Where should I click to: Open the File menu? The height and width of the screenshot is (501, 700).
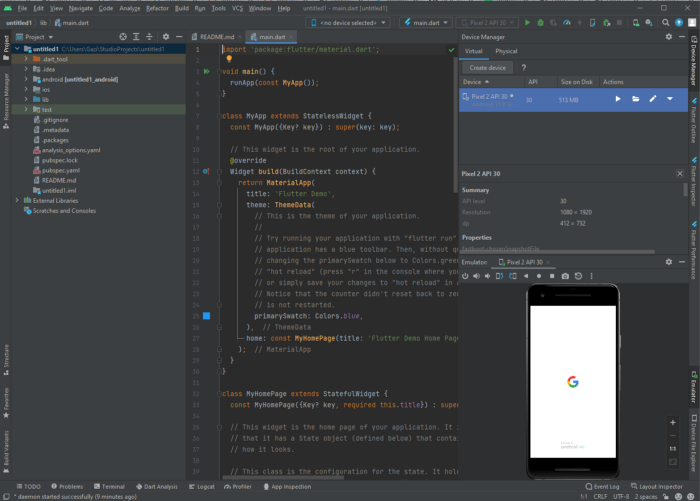pos(22,8)
